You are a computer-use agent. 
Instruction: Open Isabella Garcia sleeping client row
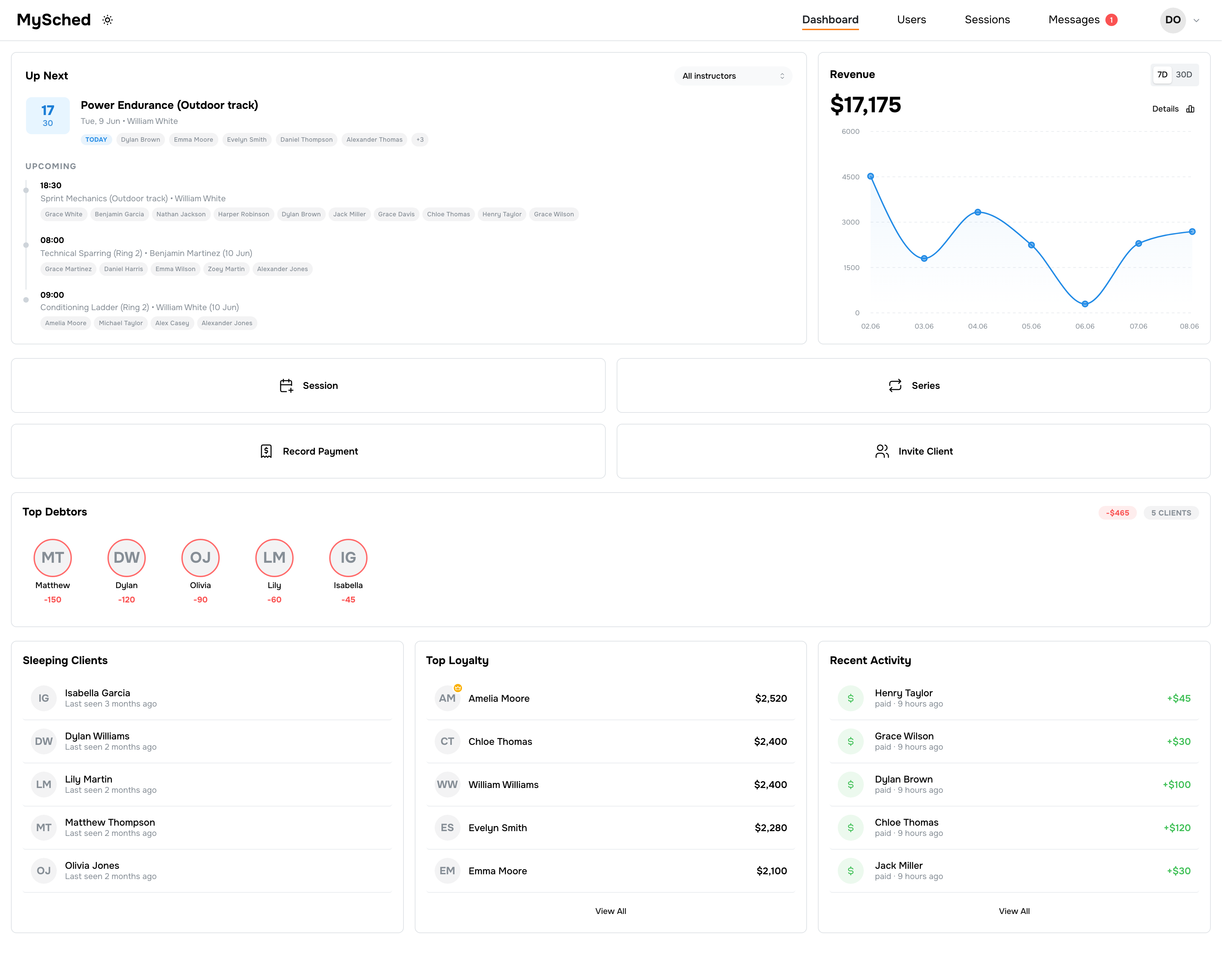209,704
